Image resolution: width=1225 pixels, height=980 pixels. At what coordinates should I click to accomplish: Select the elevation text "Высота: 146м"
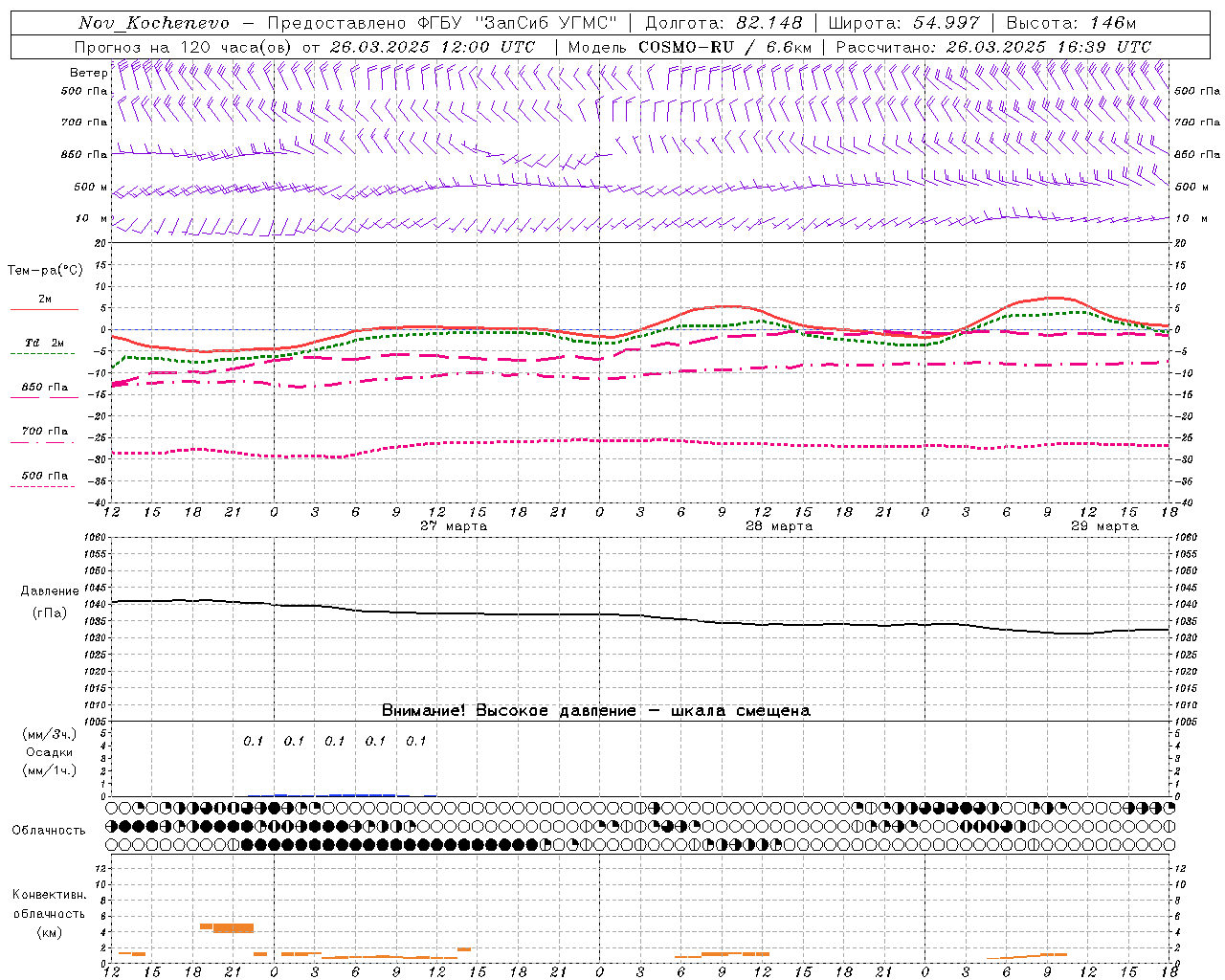click(1071, 23)
